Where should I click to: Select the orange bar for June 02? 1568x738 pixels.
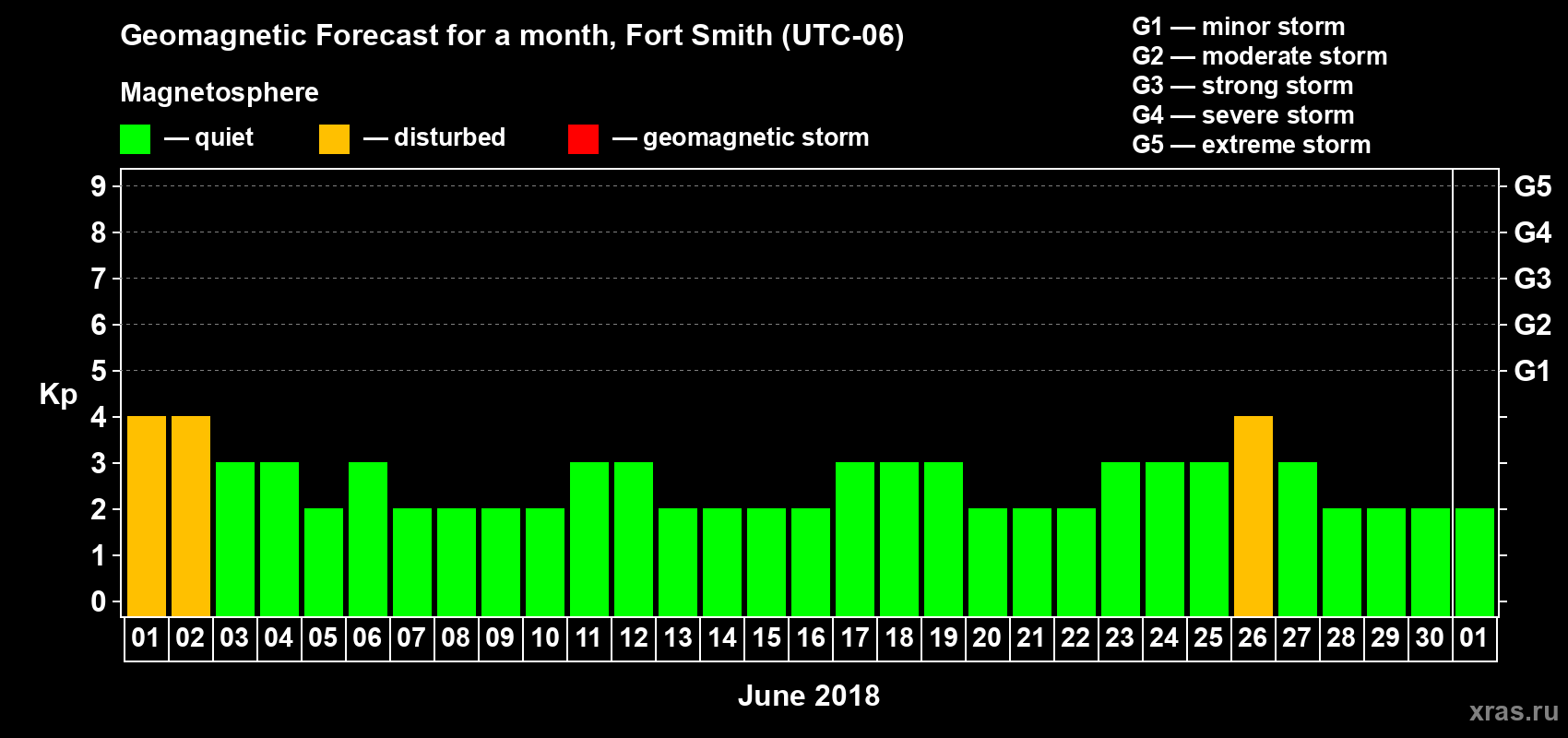point(191,516)
